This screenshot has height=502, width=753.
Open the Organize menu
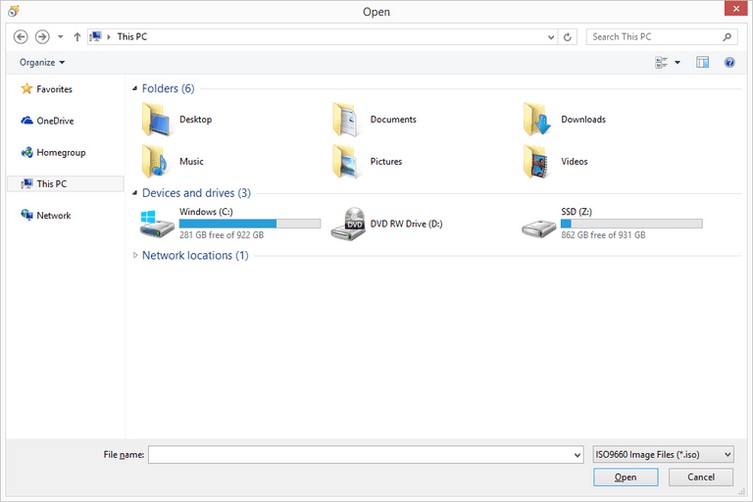tap(42, 62)
